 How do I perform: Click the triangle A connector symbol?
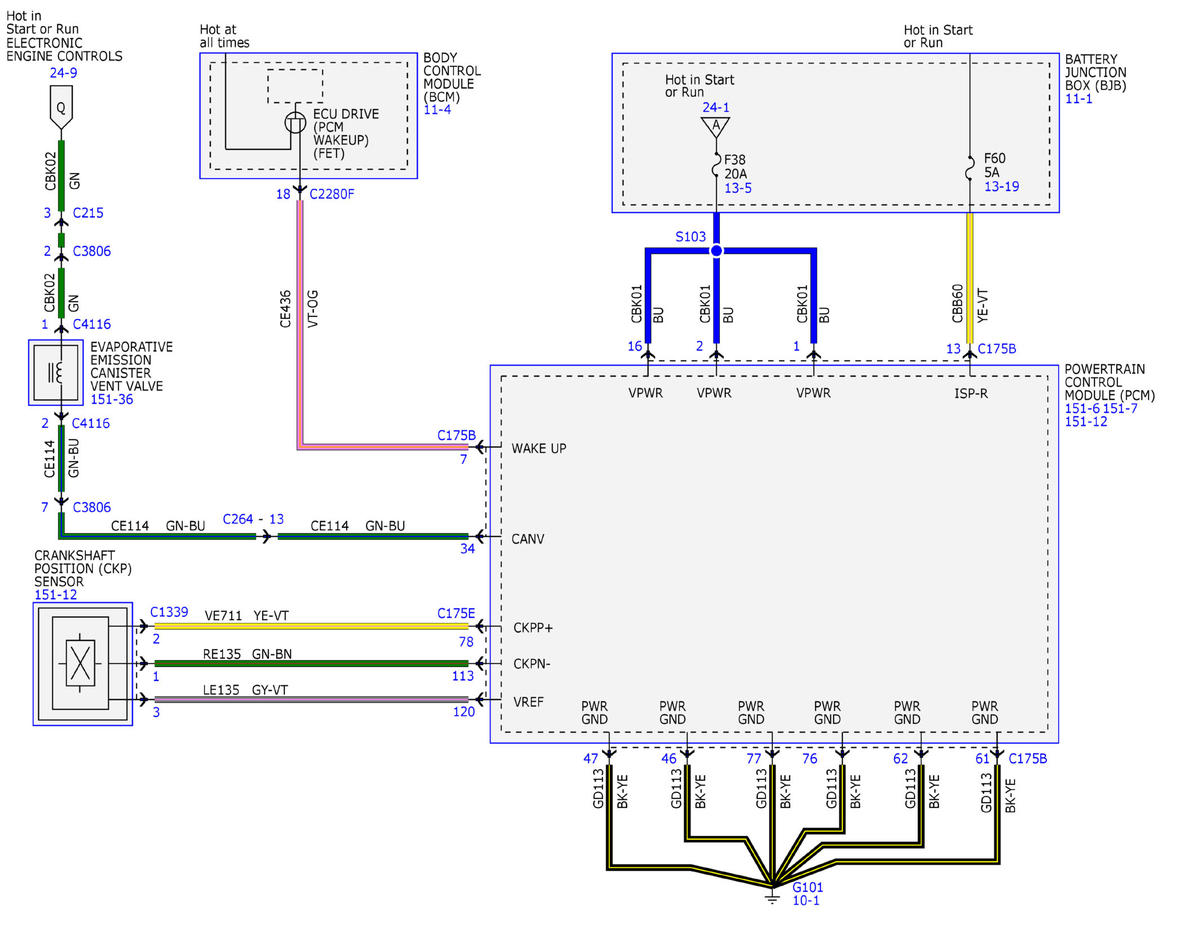tap(714, 127)
